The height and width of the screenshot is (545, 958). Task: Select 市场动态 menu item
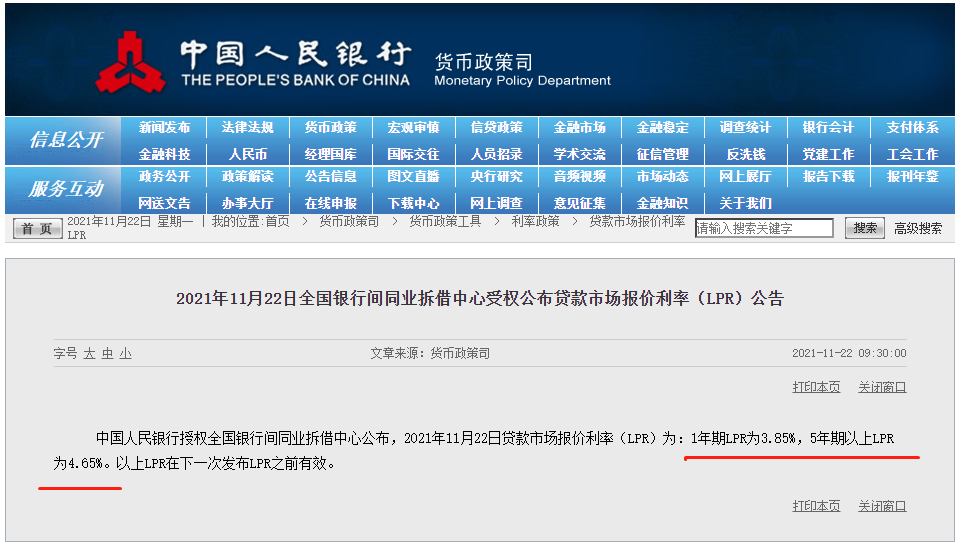pos(663,177)
